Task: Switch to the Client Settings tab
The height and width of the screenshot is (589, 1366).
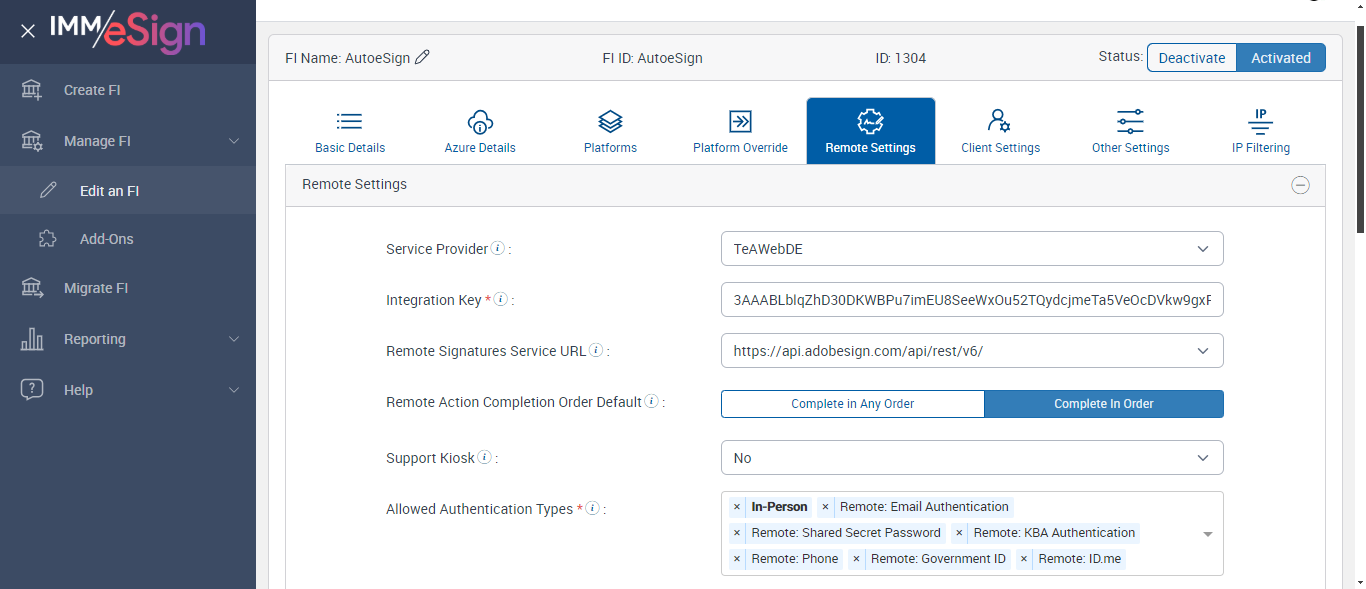Action: [x=1000, y=131]
